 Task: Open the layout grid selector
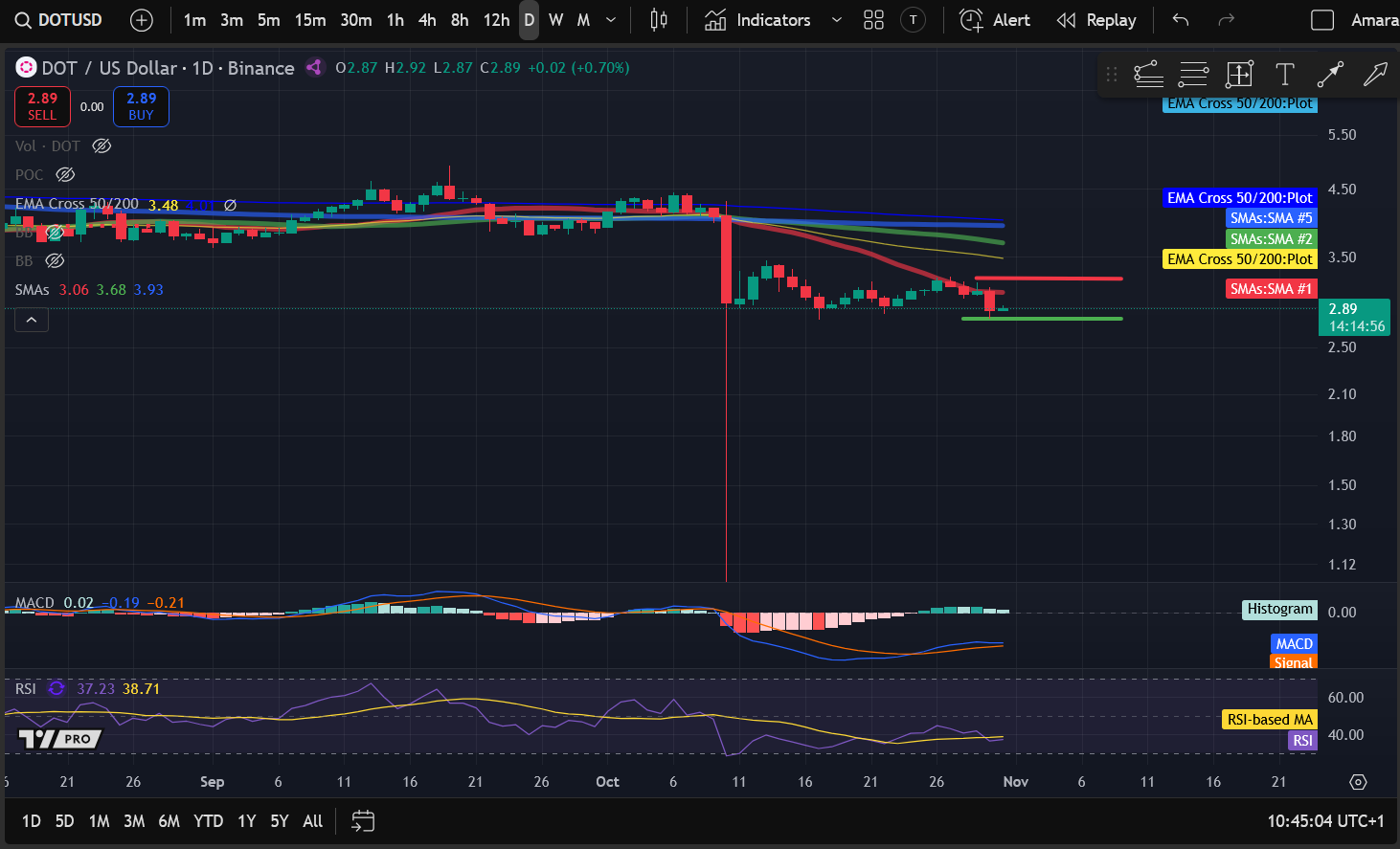tap(872, 19)
